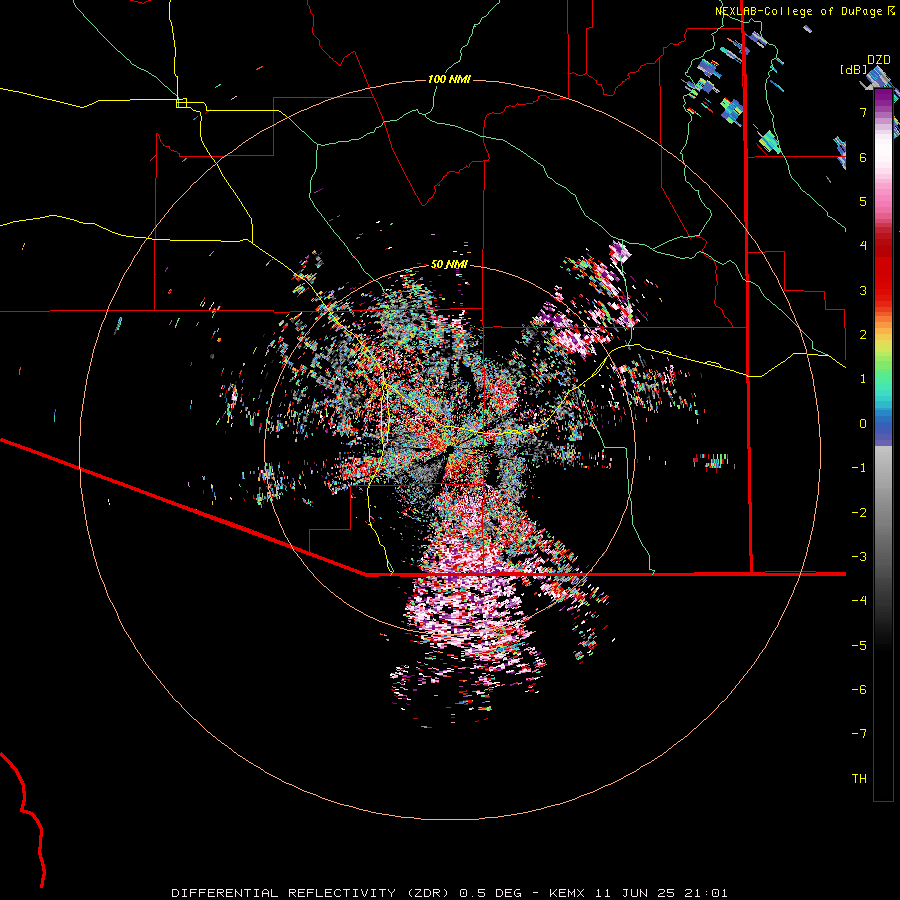Click the 1 value on the scale

(x=863, y=379)
